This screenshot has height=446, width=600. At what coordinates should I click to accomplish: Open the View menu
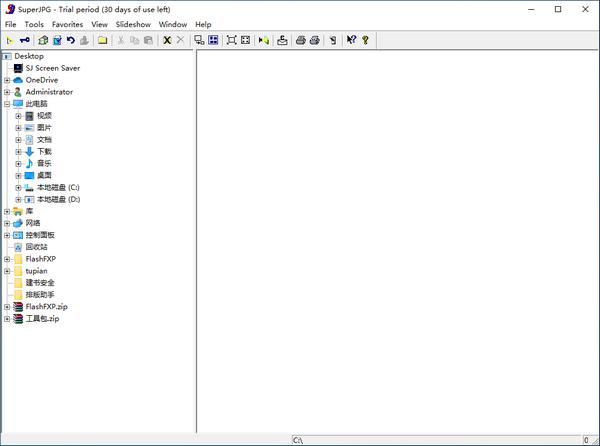pos(99,24)
